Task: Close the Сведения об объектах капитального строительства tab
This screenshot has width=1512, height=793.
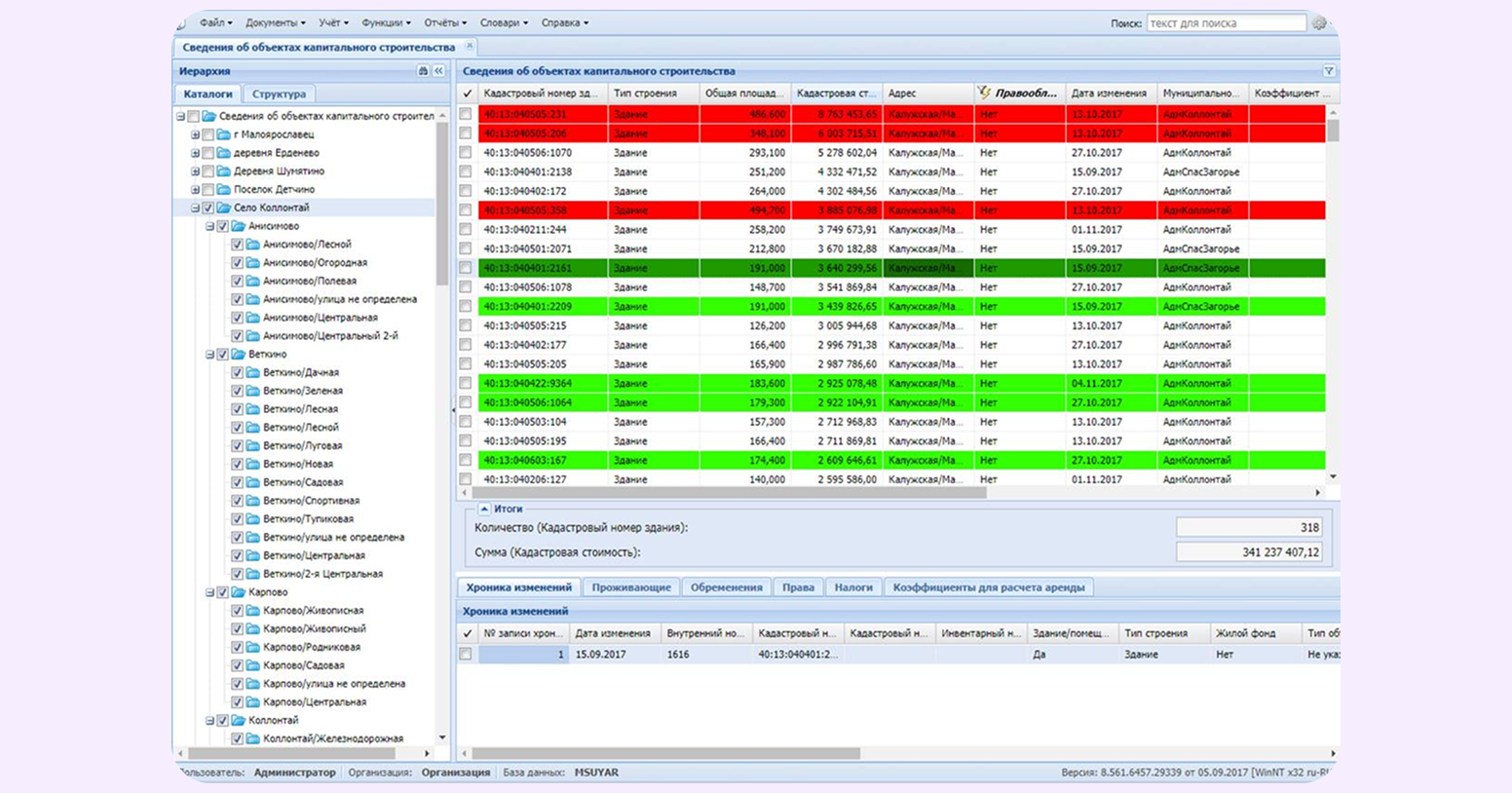Action: pyautogui.click(x=470, y=46)
